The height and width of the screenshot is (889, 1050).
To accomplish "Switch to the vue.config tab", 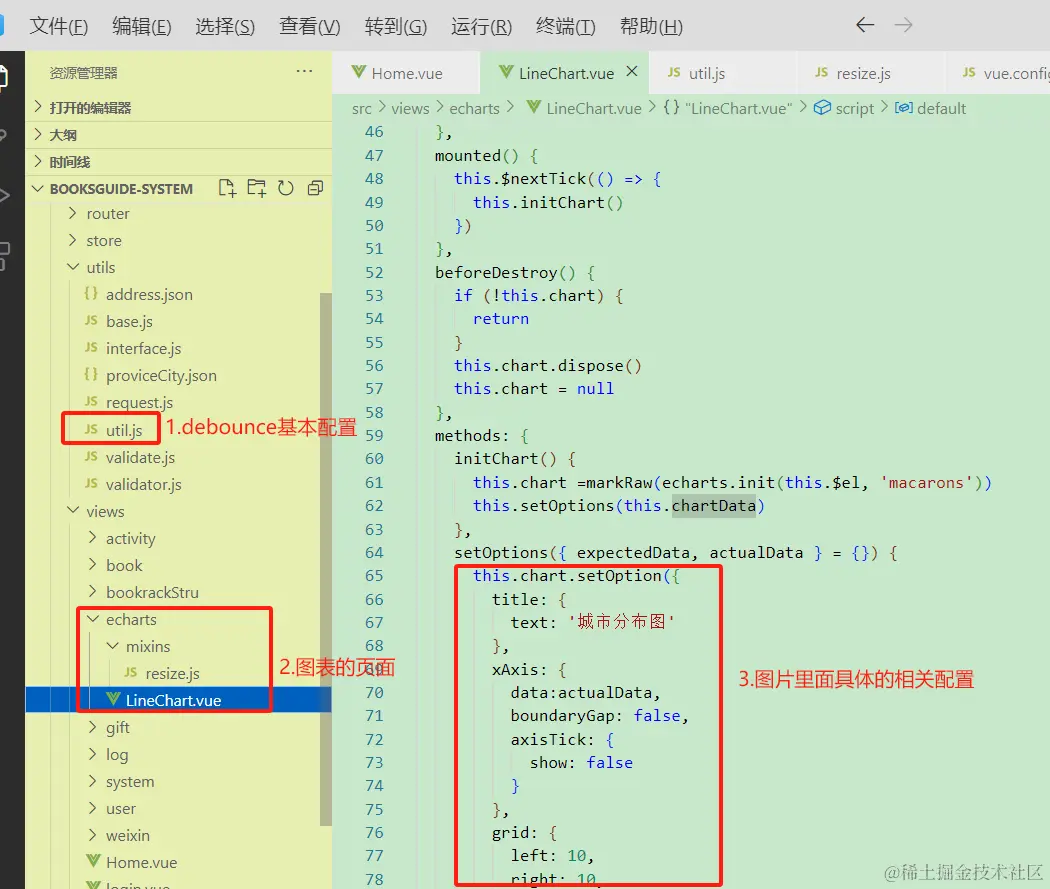I will pyautogui.click(x=998, y=73).
